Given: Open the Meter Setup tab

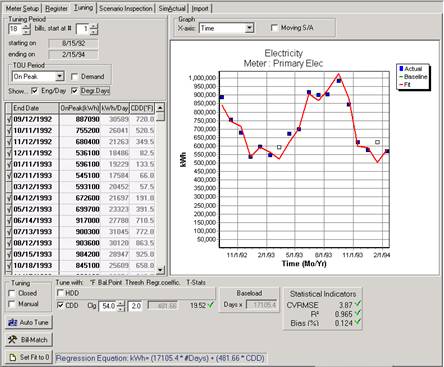Looking at the screenshot, I should [x=22, y=8].
